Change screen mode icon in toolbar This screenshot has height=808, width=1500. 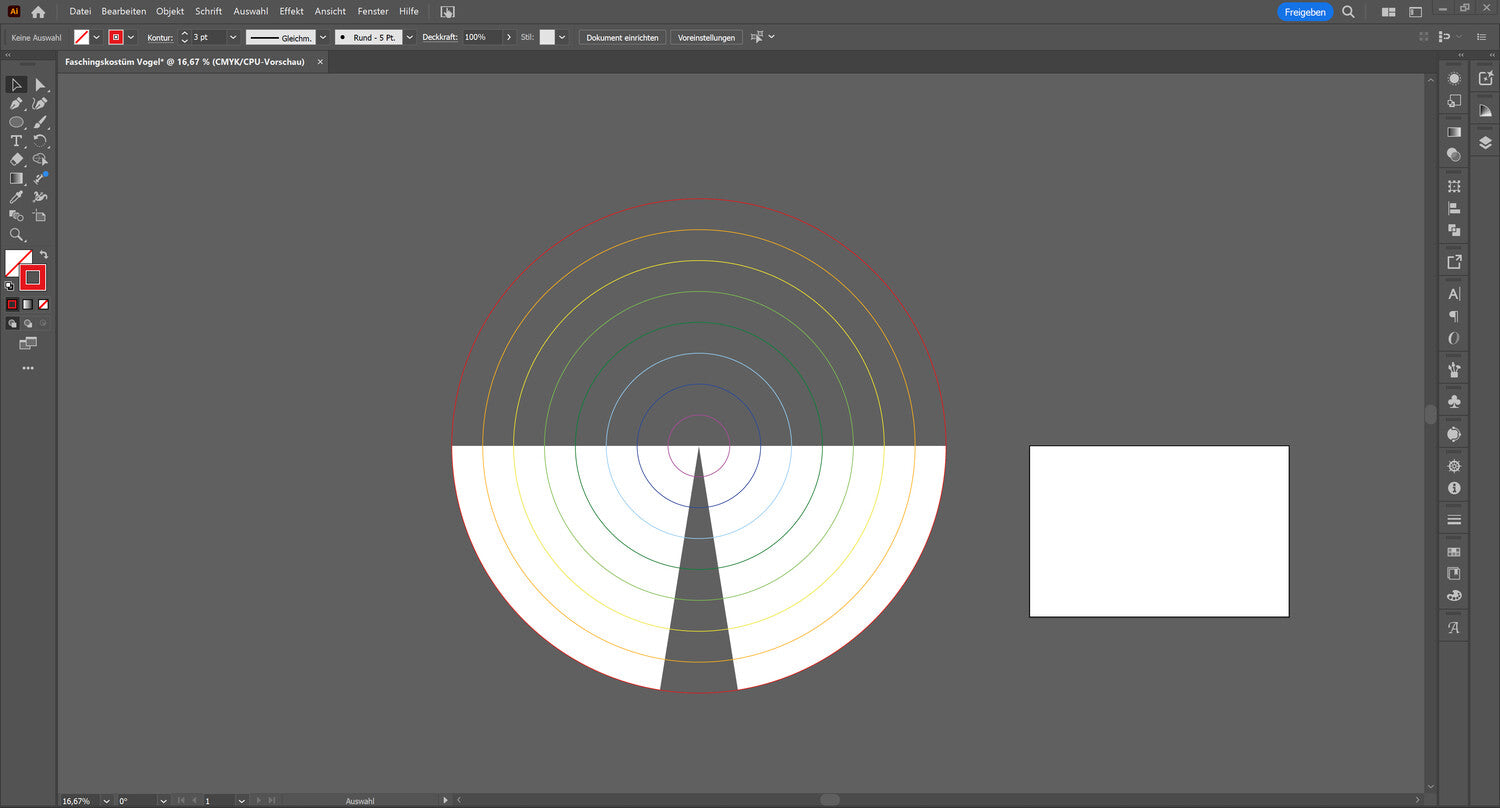click(28, 343)
